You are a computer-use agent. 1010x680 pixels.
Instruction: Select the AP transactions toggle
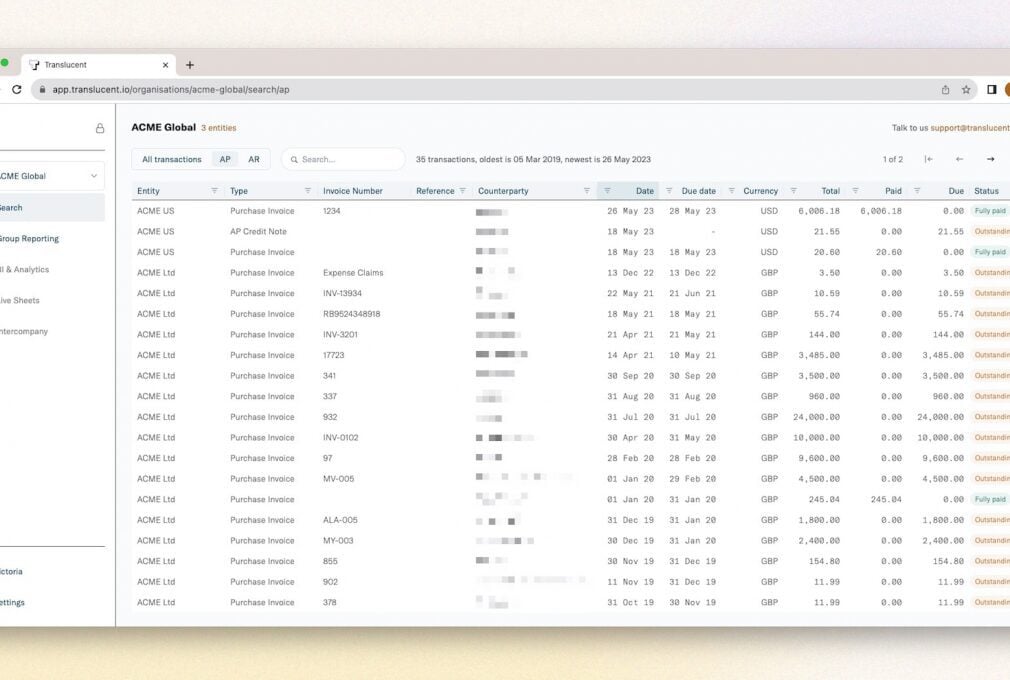pyautogui.click(x=225, y=159)
